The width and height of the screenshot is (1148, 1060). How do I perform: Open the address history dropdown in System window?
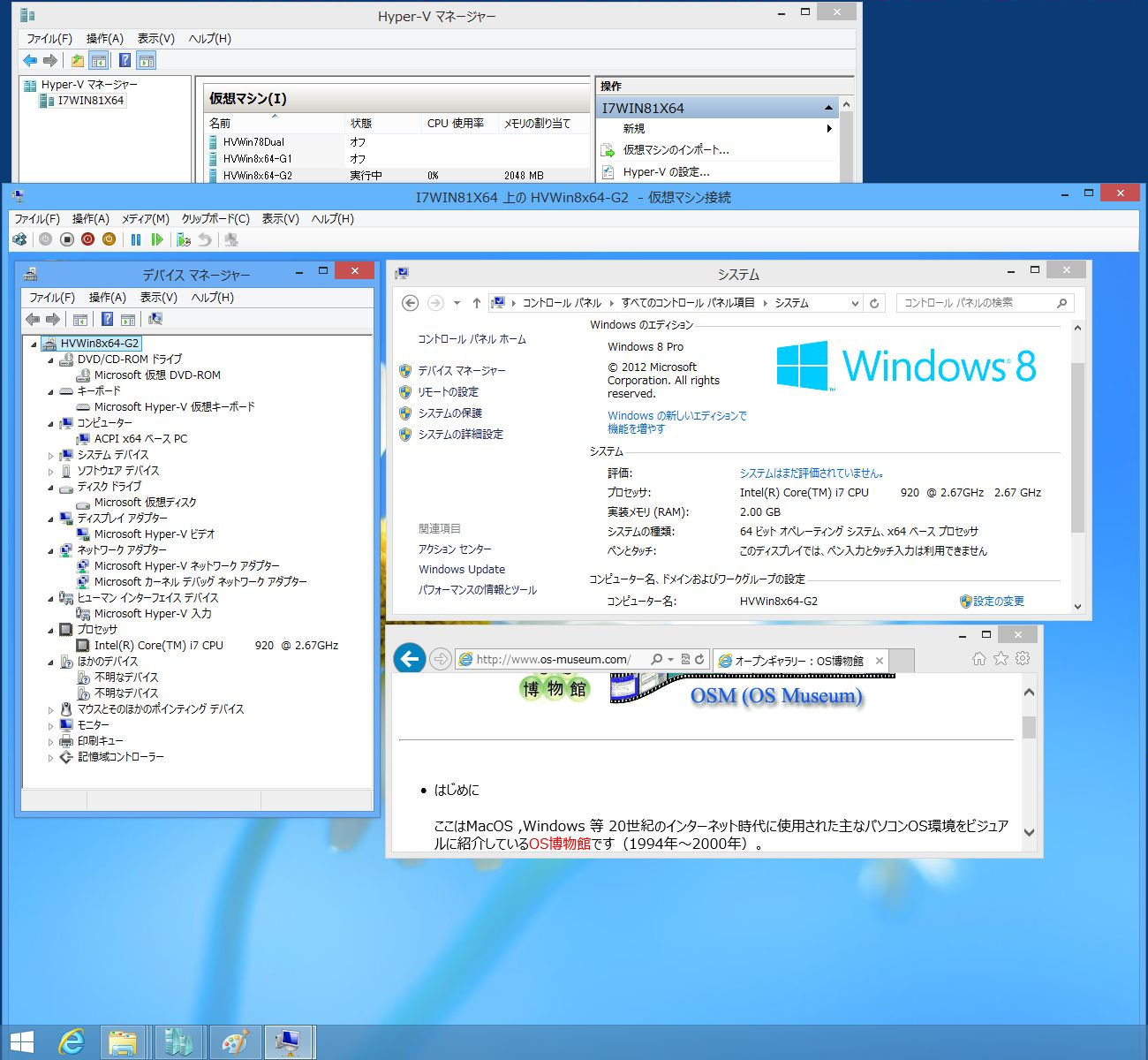[x=855, y=303]
